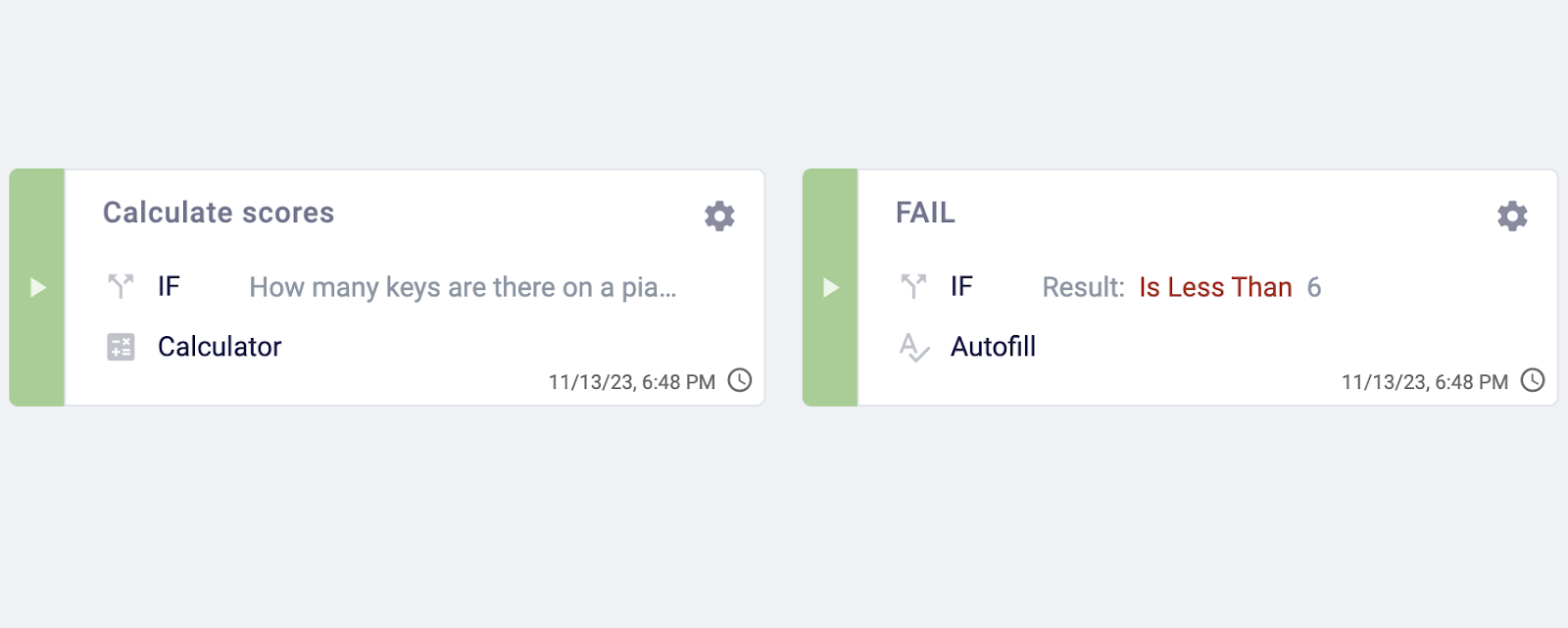Click the 'Is Less Than' condition operator
This screenshot has width=1568, height=628.
pos(1215,287)
